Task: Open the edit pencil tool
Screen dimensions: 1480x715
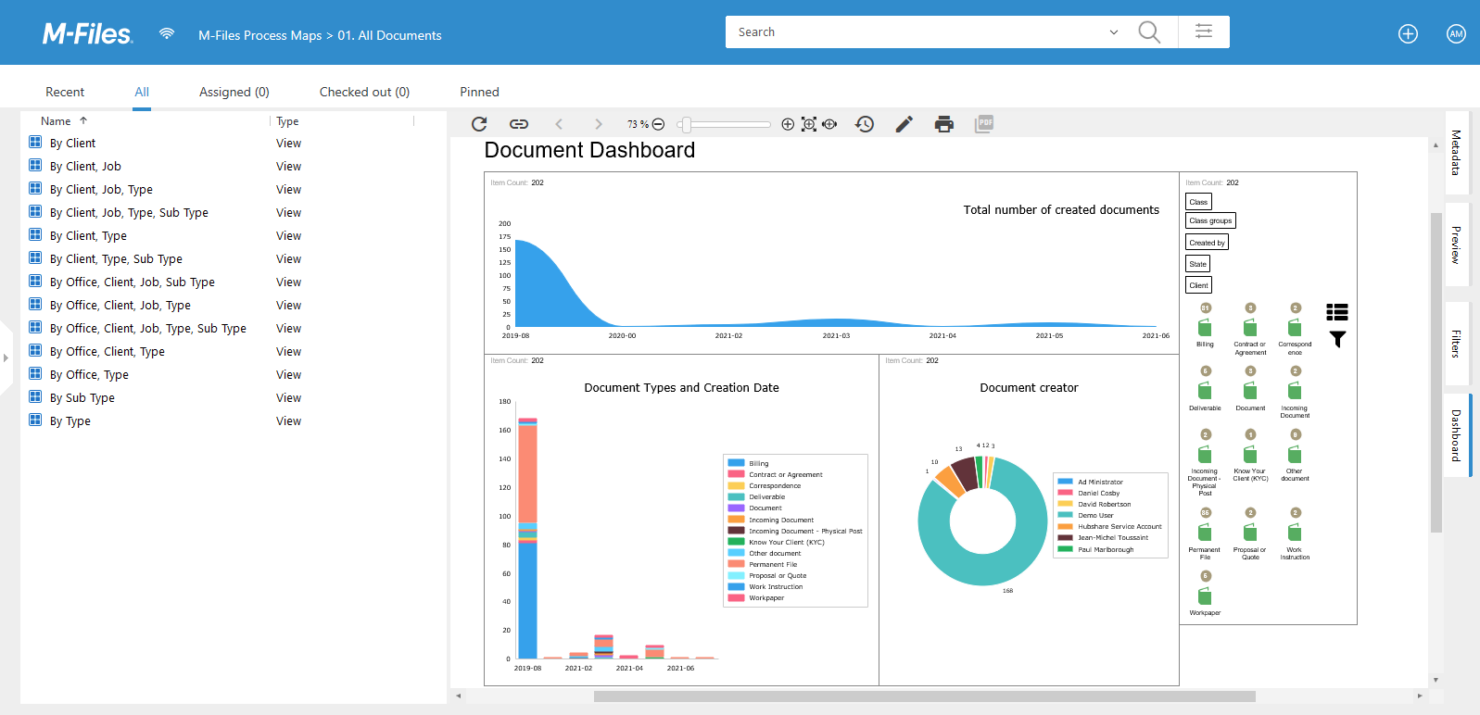Action: 903,123
